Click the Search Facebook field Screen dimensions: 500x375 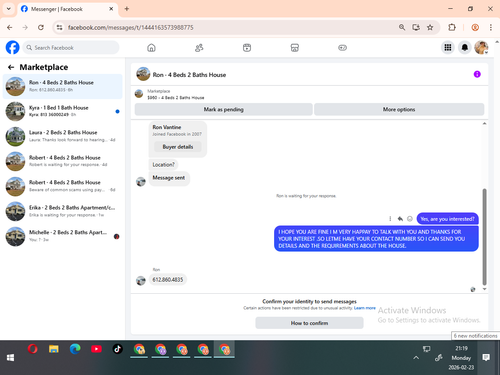pyautogui.click(x=71, y=48)
